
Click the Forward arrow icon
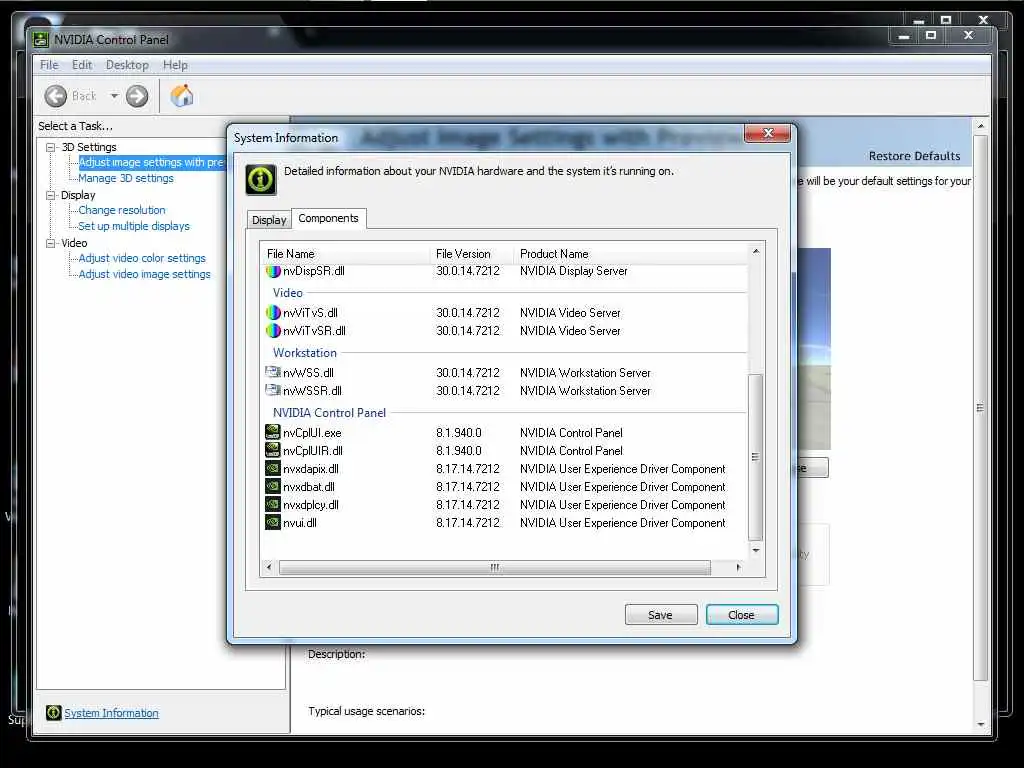pyautogui.click(x=136, y=96)
